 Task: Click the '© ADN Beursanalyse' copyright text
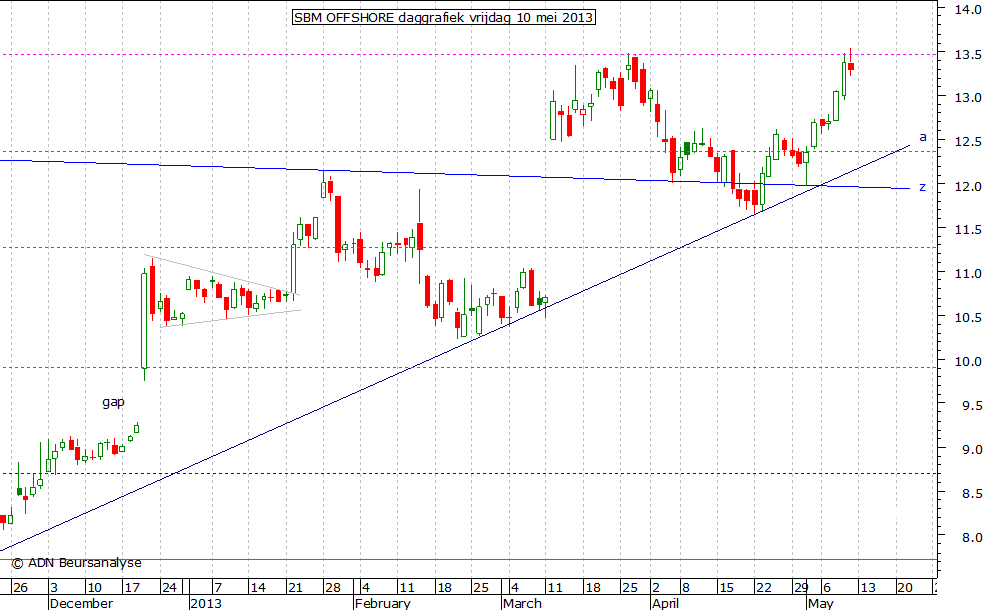point(76,563)
